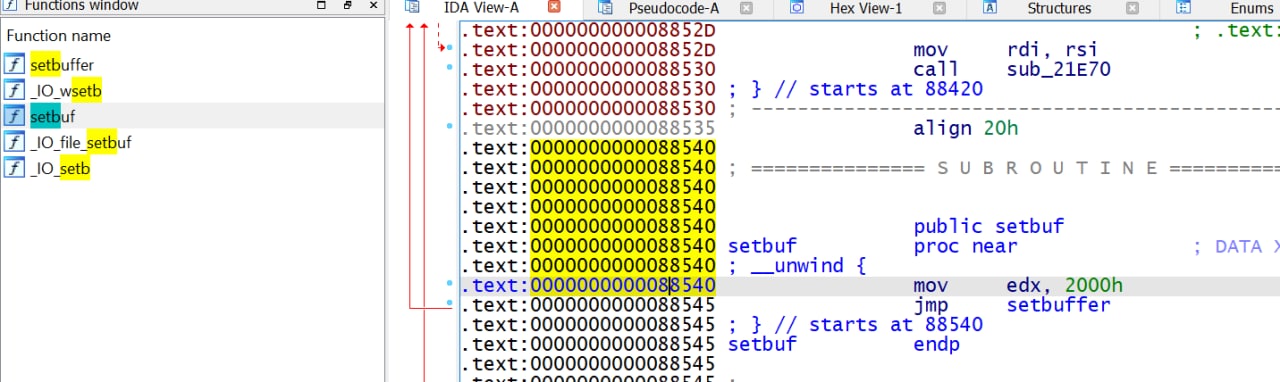Click 'mov rdi, rsi' instruction
The height and width of the screenshot is (382, 1280).
(x=1006, y=50)
